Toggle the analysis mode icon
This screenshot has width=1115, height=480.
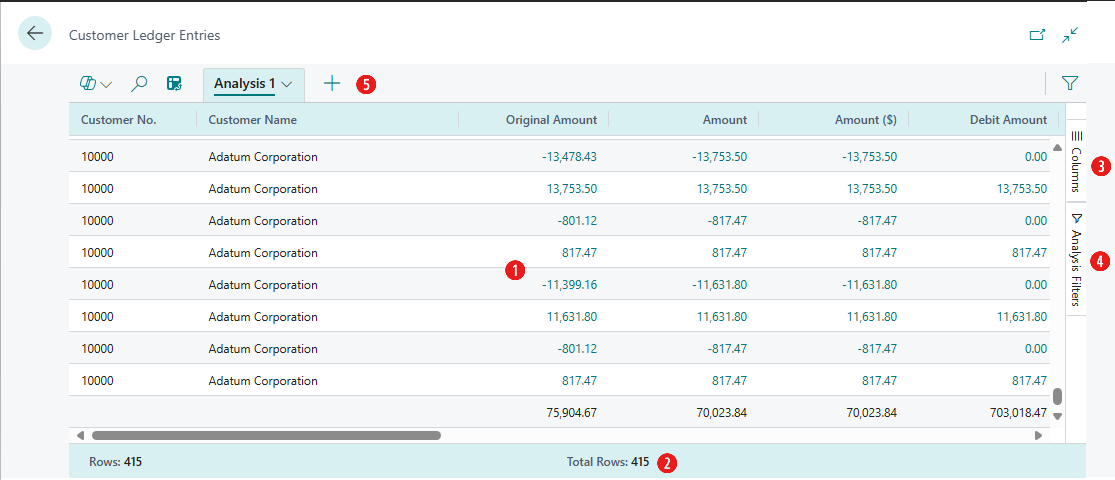pyautogui.click(x=174, y=84)
